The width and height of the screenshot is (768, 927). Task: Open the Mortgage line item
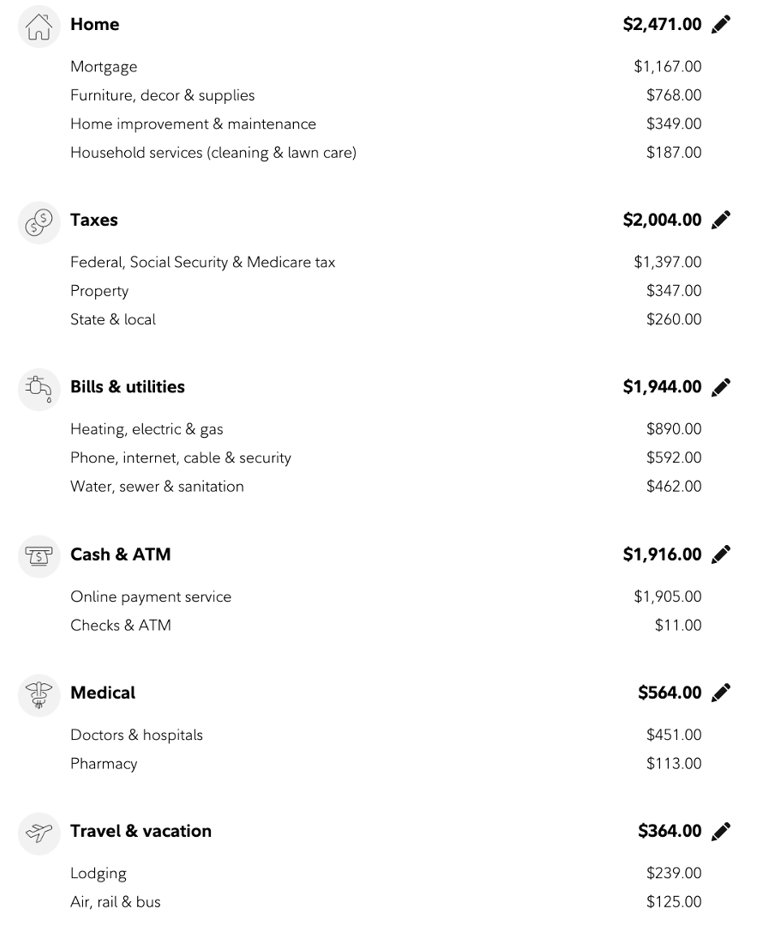386,66
